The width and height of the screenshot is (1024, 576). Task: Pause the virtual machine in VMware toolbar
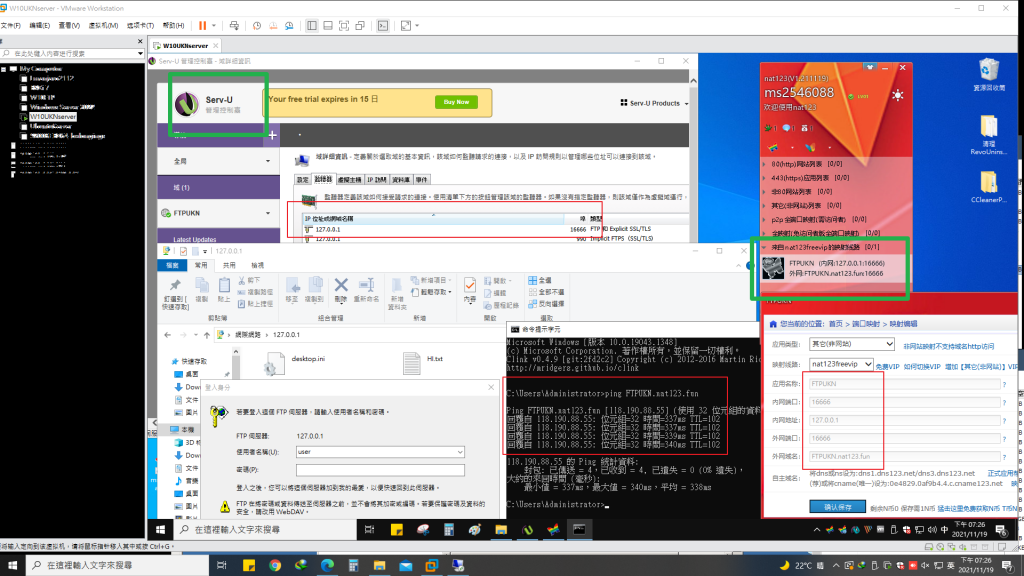click(x=202, y=25)
